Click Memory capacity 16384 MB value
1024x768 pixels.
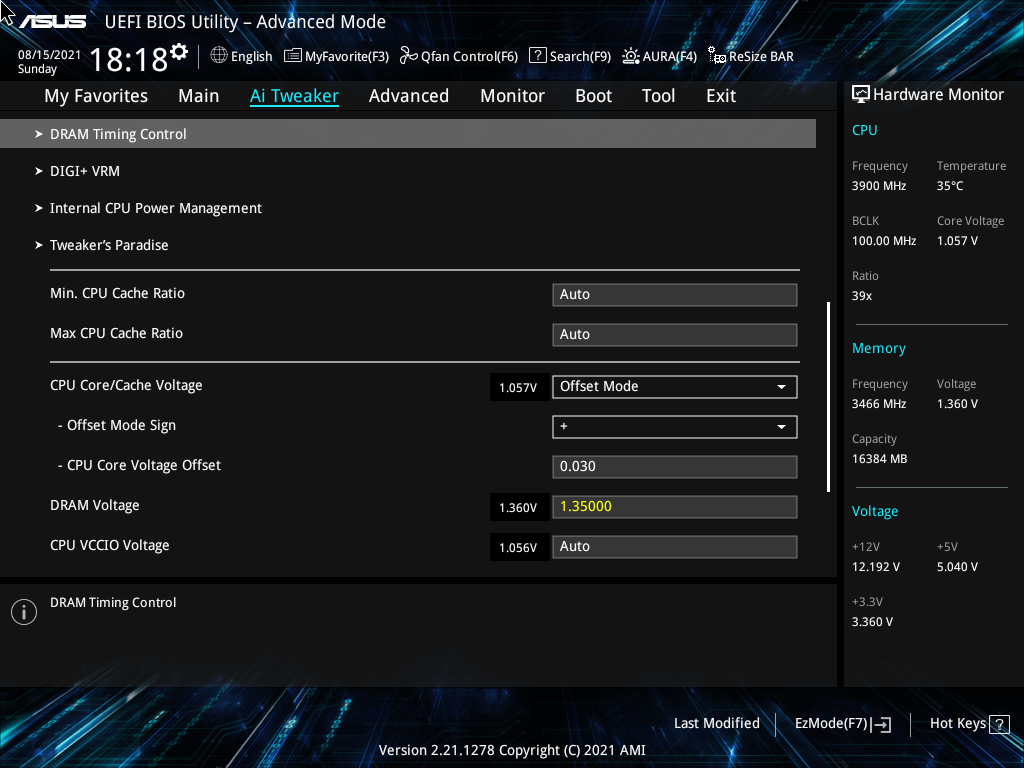880,459
